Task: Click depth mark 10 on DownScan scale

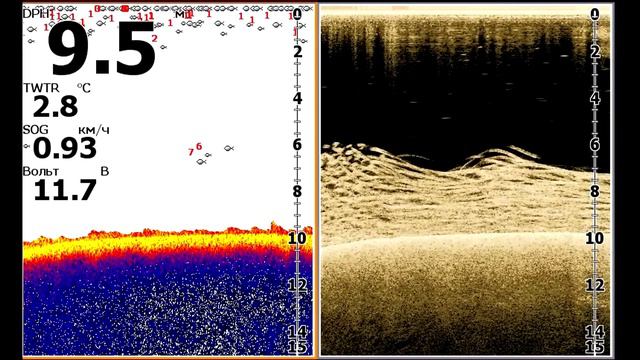Action: point(595,238)
